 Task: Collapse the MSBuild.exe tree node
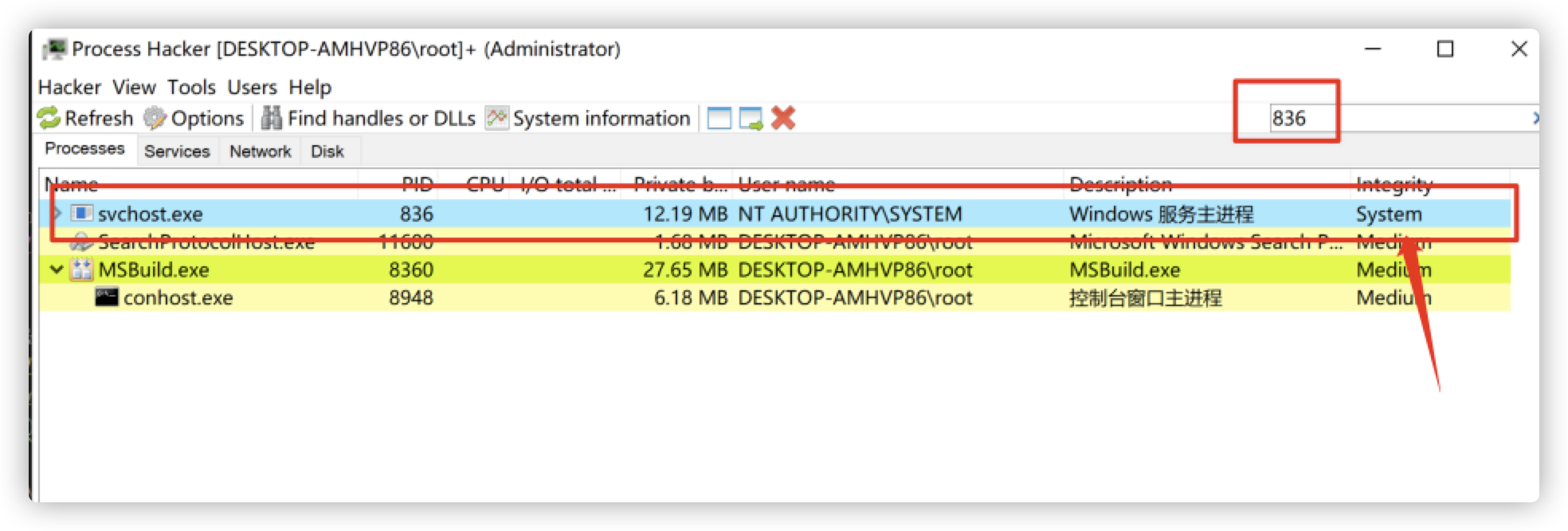[x=57, y=269]
